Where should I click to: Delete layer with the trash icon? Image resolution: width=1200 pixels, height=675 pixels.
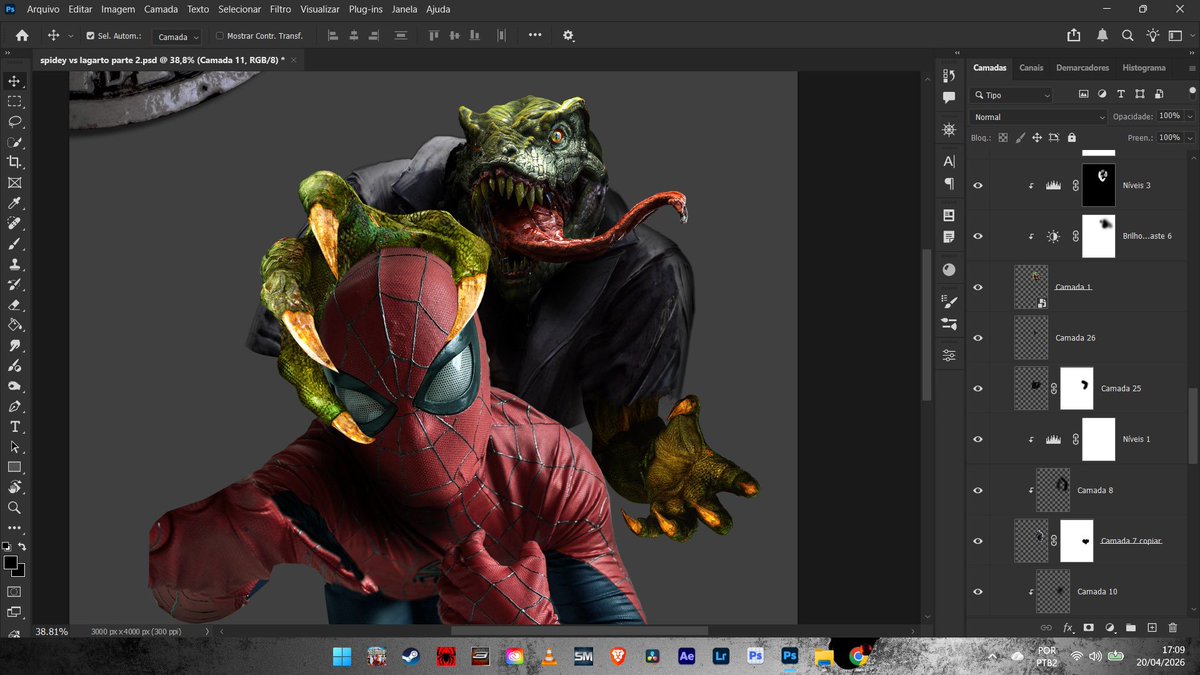(x=1173, y=627)
